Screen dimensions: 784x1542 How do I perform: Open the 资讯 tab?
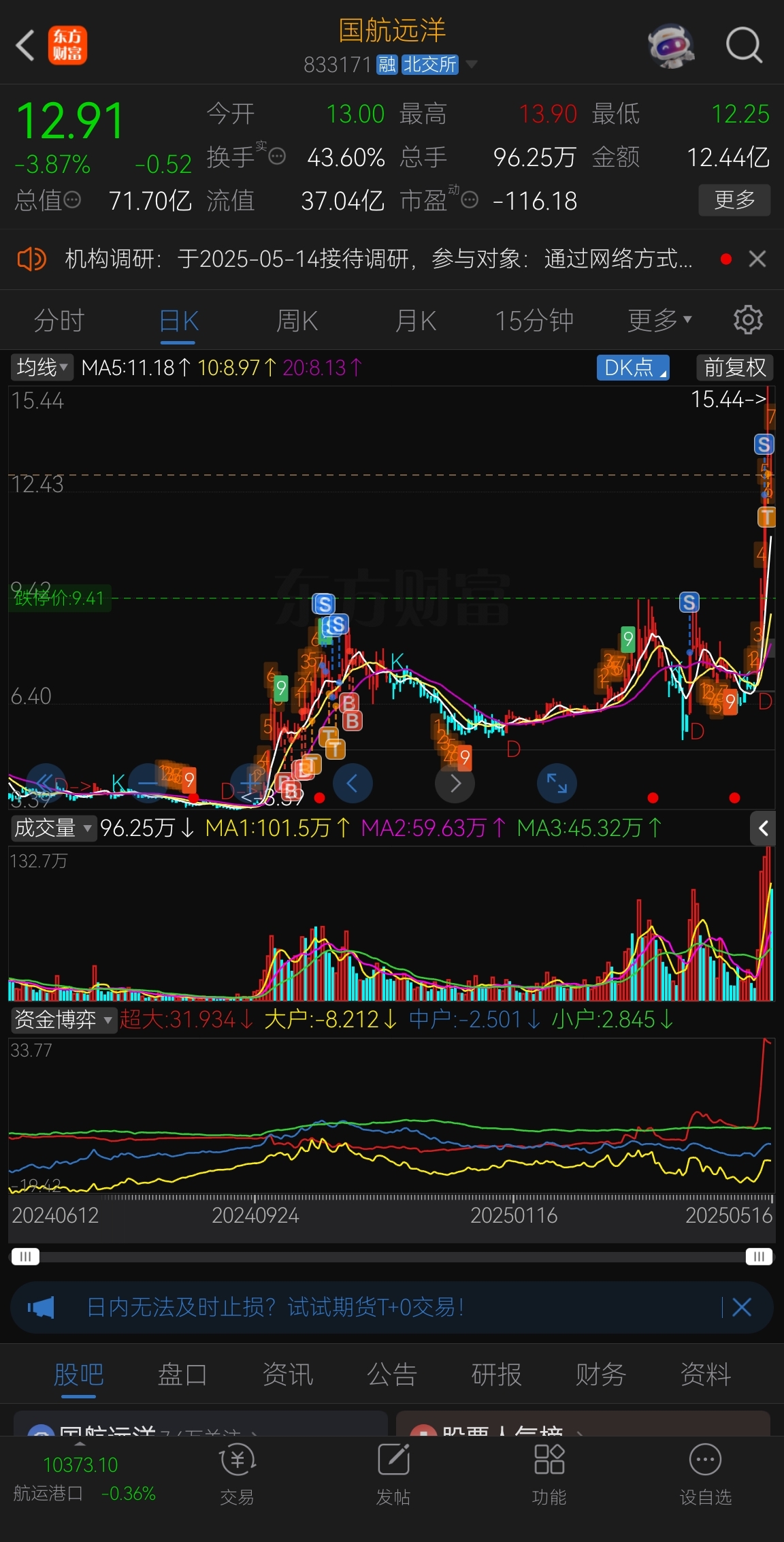(287, 1374)
